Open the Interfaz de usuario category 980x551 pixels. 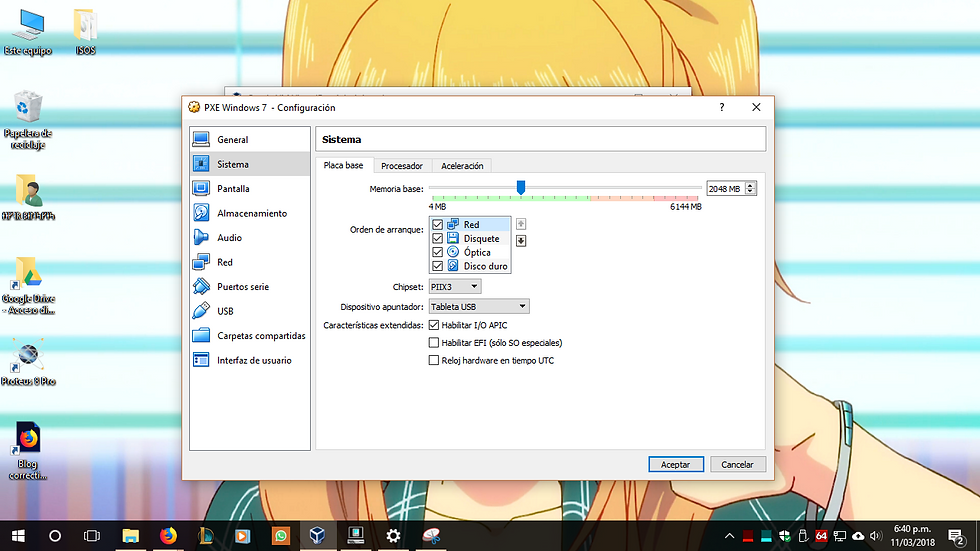(249, 360)
